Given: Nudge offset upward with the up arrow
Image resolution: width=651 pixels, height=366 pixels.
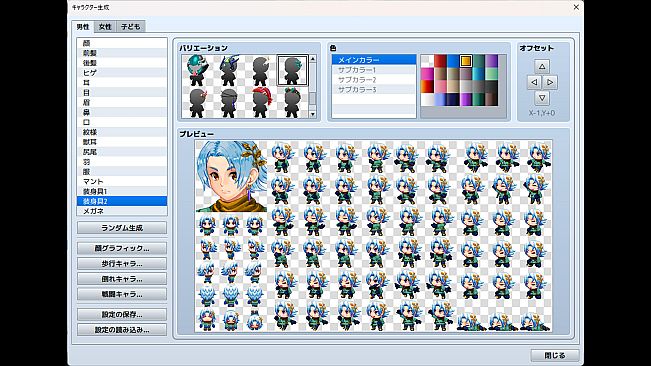Looking at the screenshot, I should [x=542, y=66].
